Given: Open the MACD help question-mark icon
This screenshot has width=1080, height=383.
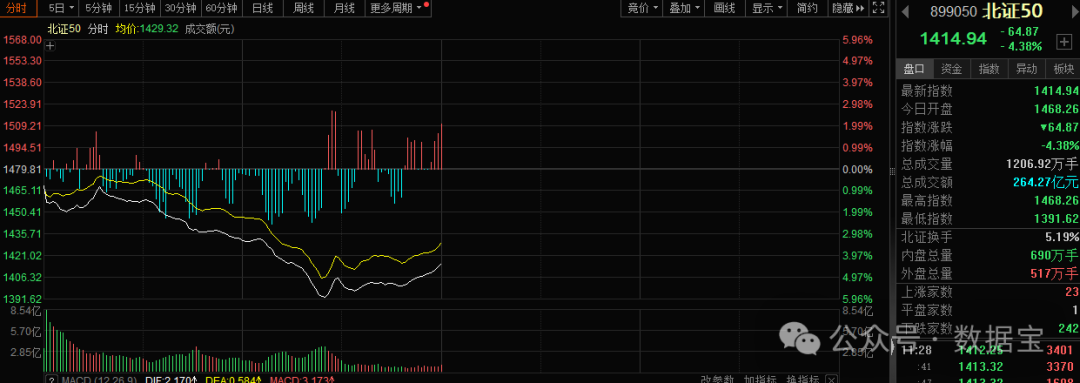Looking at the screenshot, I should pos(51,379).
